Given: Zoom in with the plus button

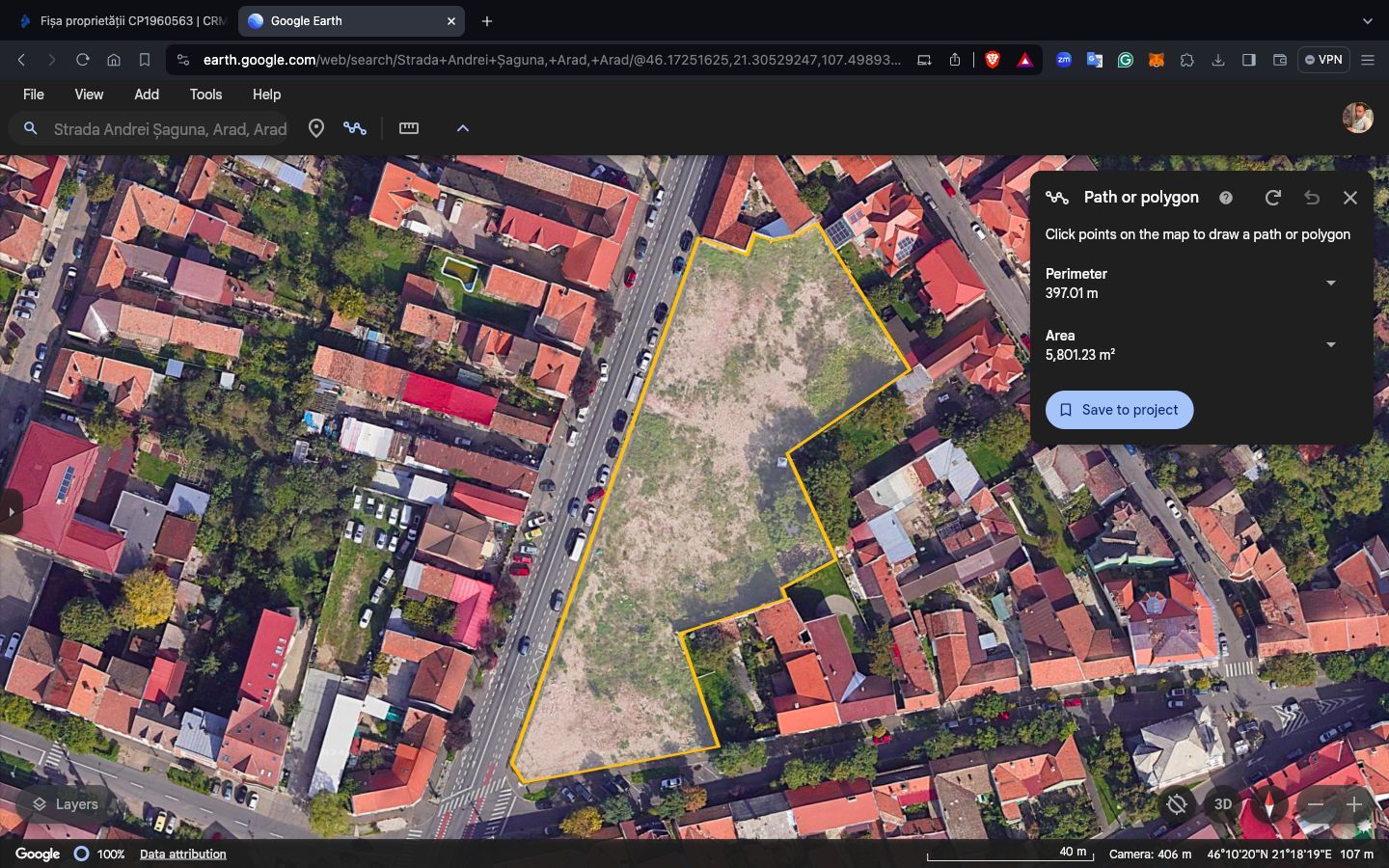Looking at the screenshot, I should point(1354,803).
